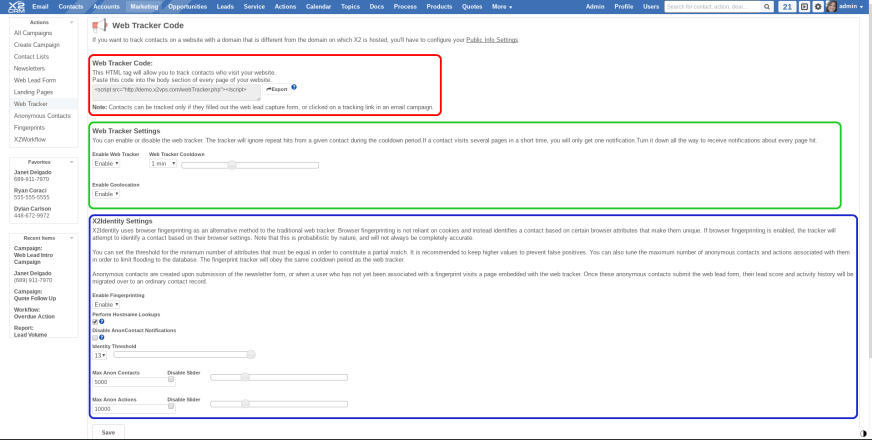Expand the More menu in top navigation
The image size is (872, 440).
(502, 7)
